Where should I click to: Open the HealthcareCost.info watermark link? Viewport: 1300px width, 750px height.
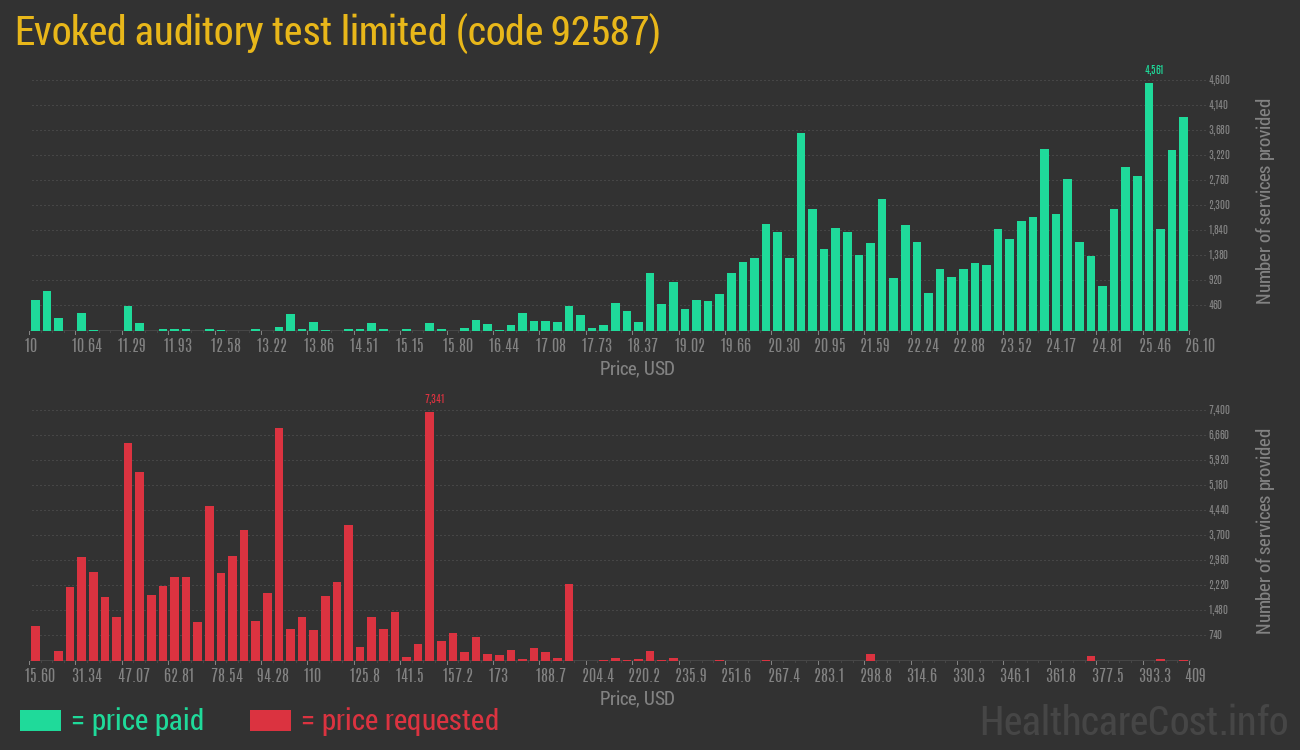(1133, 720)
